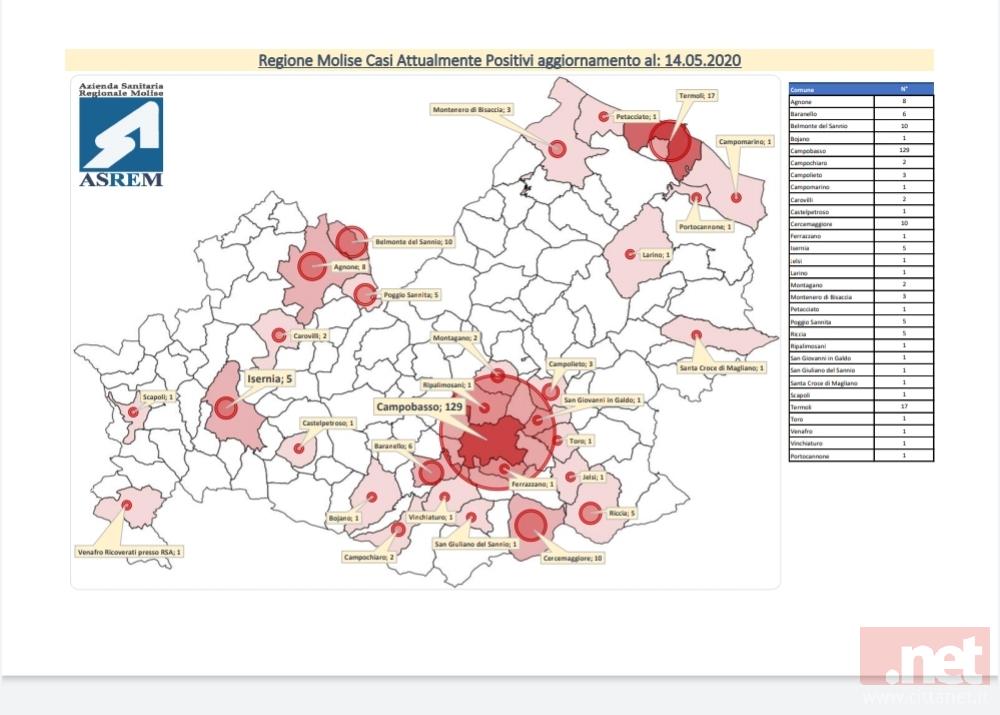Click the Riccia circle marker on map
The height and width of the screenshot is (715, 1000).
pos(589,514)
